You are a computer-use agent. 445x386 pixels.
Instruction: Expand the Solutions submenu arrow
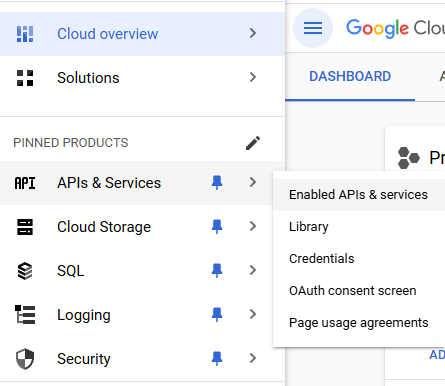[253, 77]
